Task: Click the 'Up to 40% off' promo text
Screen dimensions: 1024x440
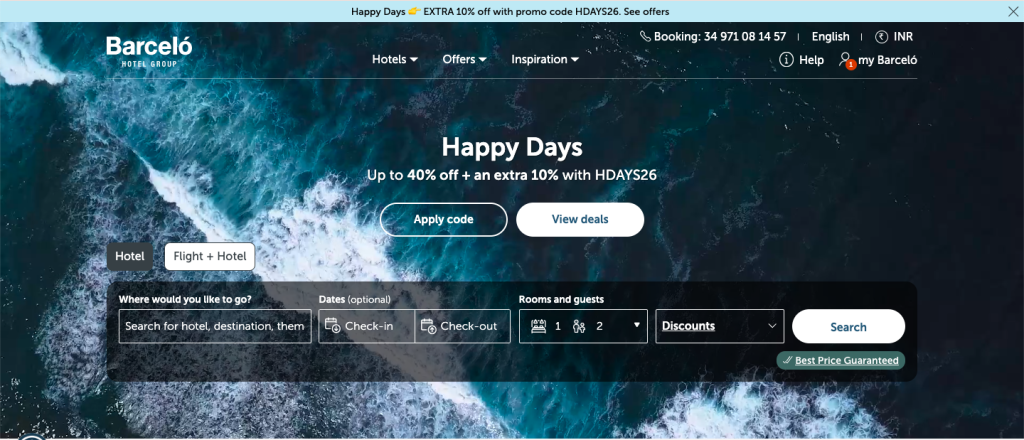Action: coord(512,175)
